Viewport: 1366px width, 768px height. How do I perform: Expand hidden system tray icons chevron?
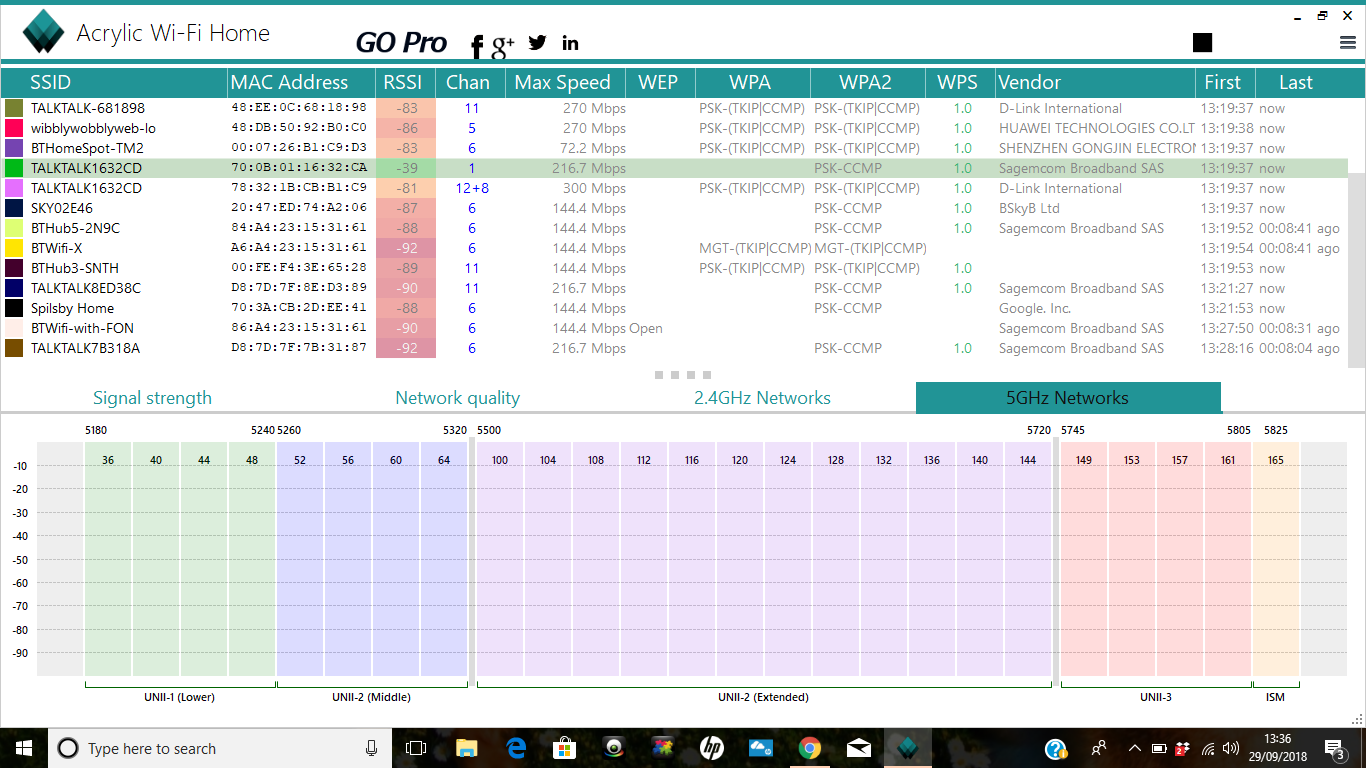(x=1134, y=748)
